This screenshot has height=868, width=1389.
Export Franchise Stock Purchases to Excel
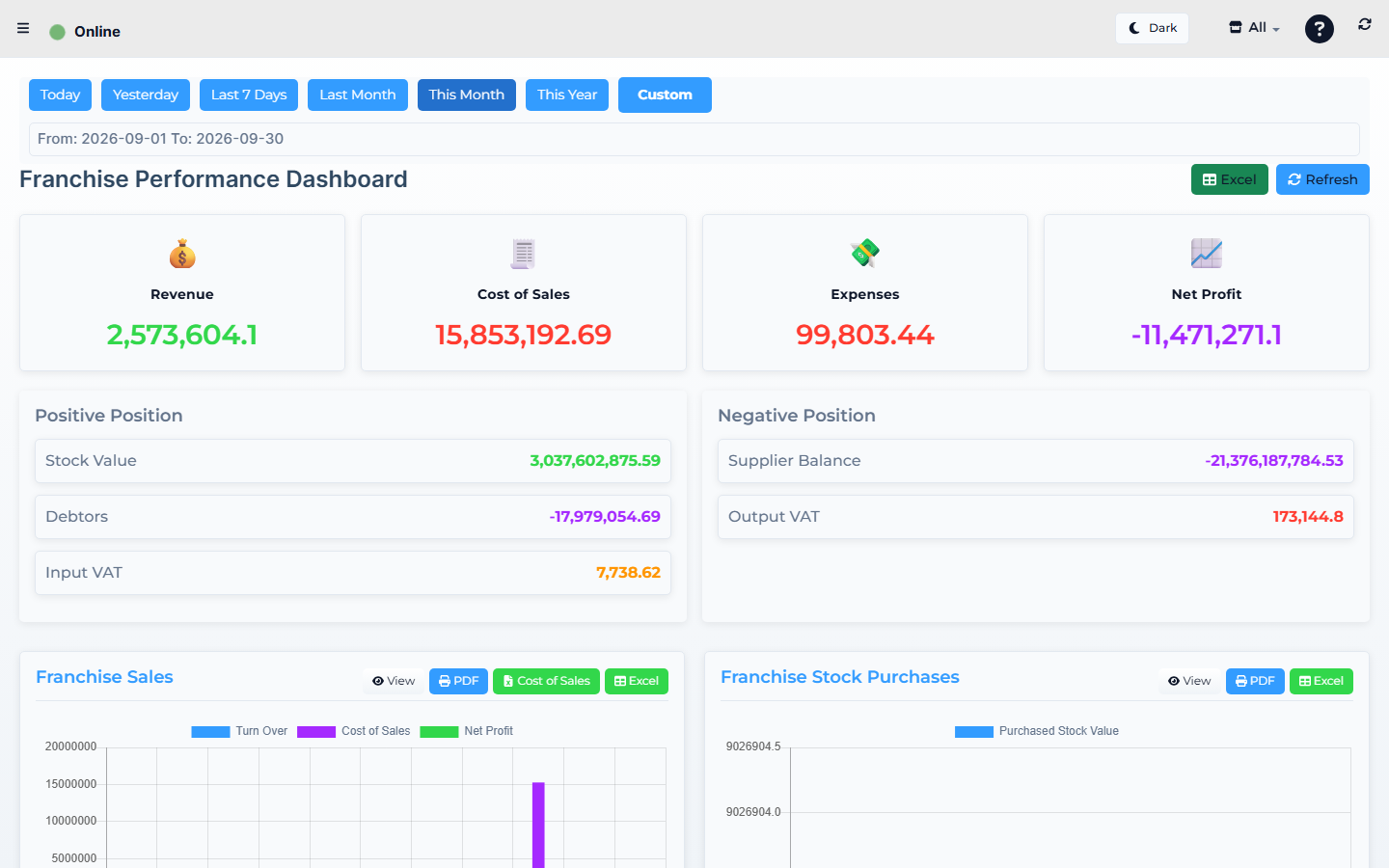pos(1321,681)
